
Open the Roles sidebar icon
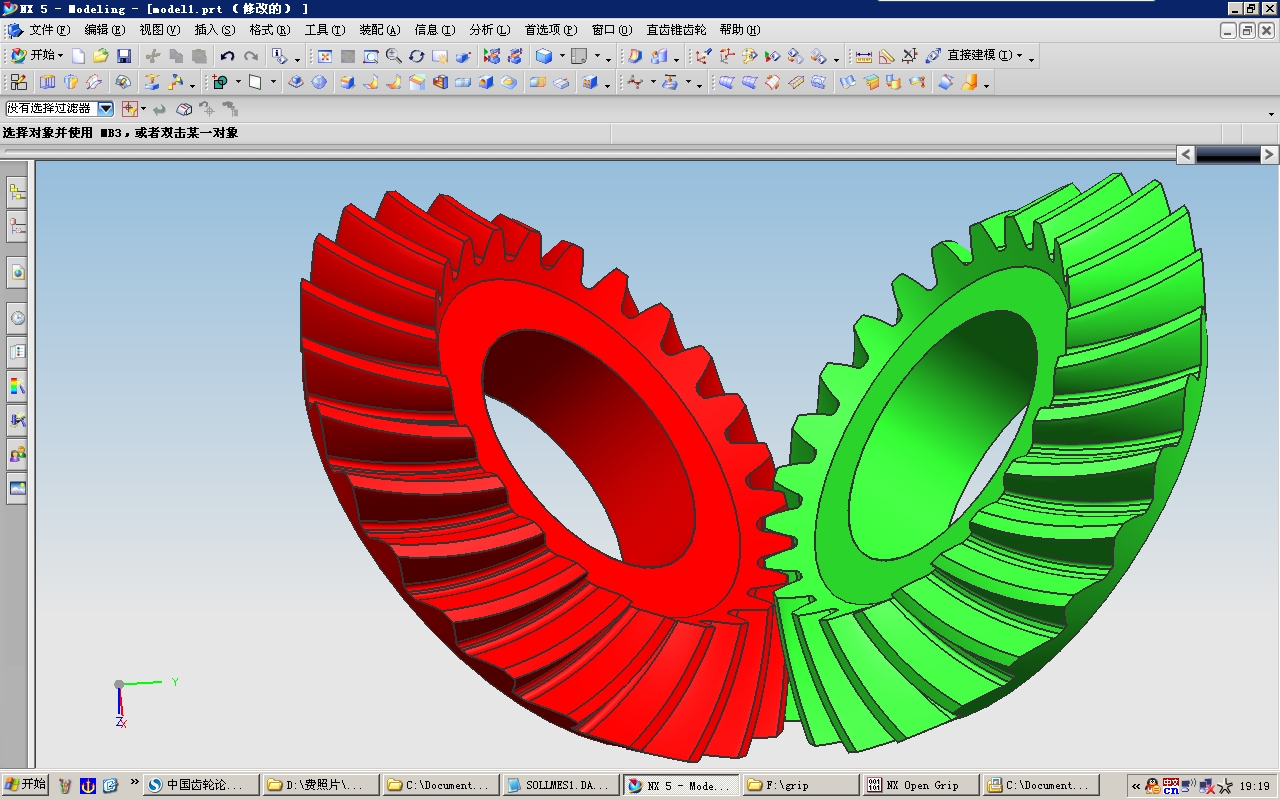[17, 454]
